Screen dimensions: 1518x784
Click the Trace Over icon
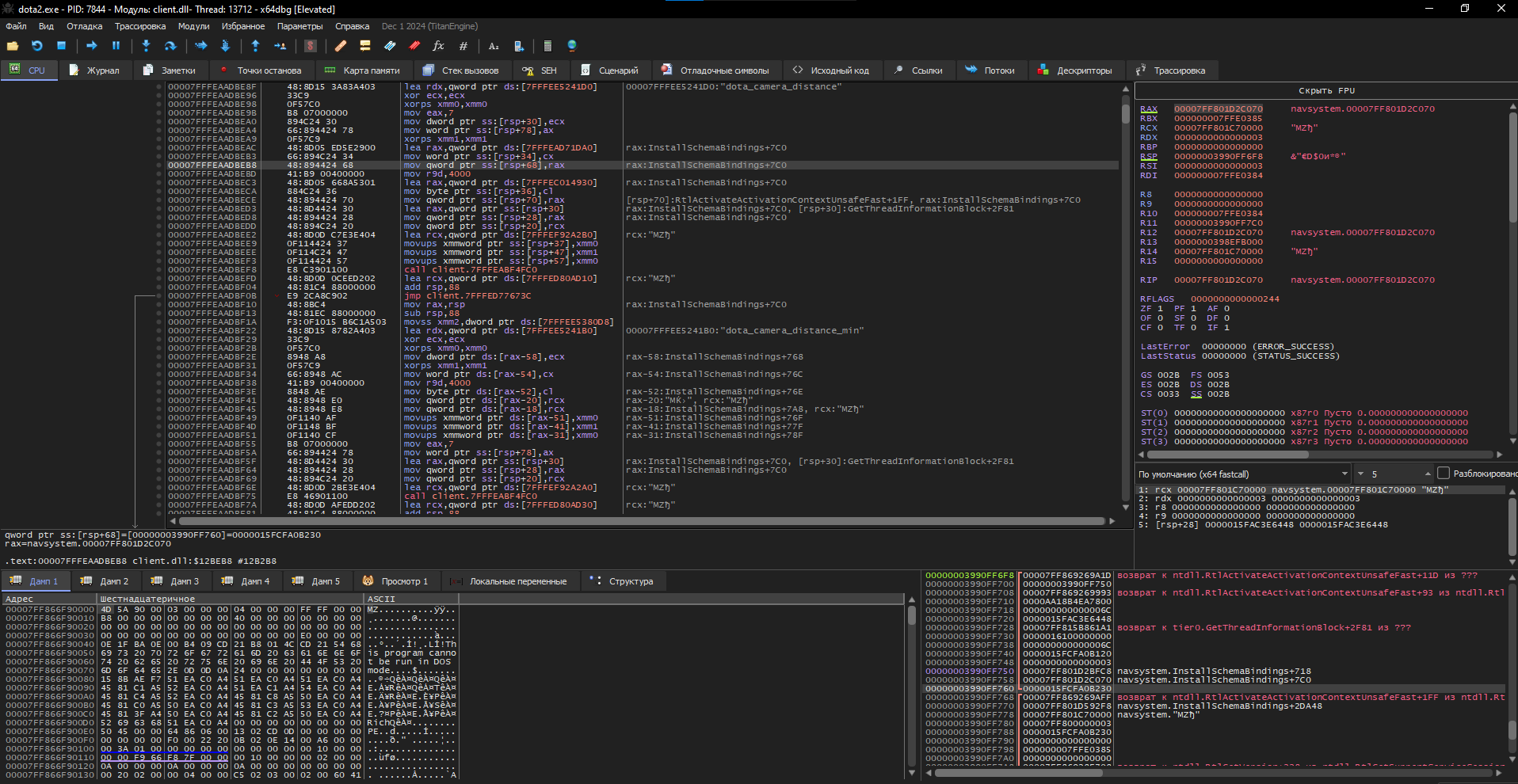[x=225, y=46]
